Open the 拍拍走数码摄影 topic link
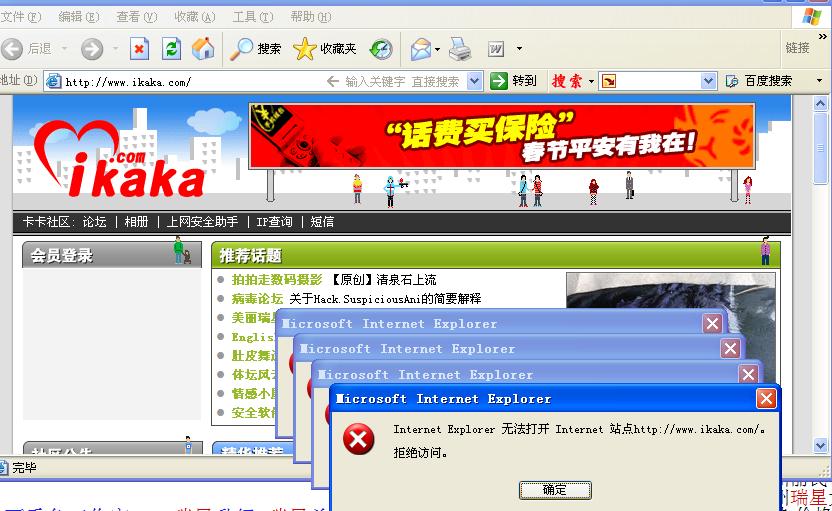This screenshot has height=511, width=832. tap(277, 280)
